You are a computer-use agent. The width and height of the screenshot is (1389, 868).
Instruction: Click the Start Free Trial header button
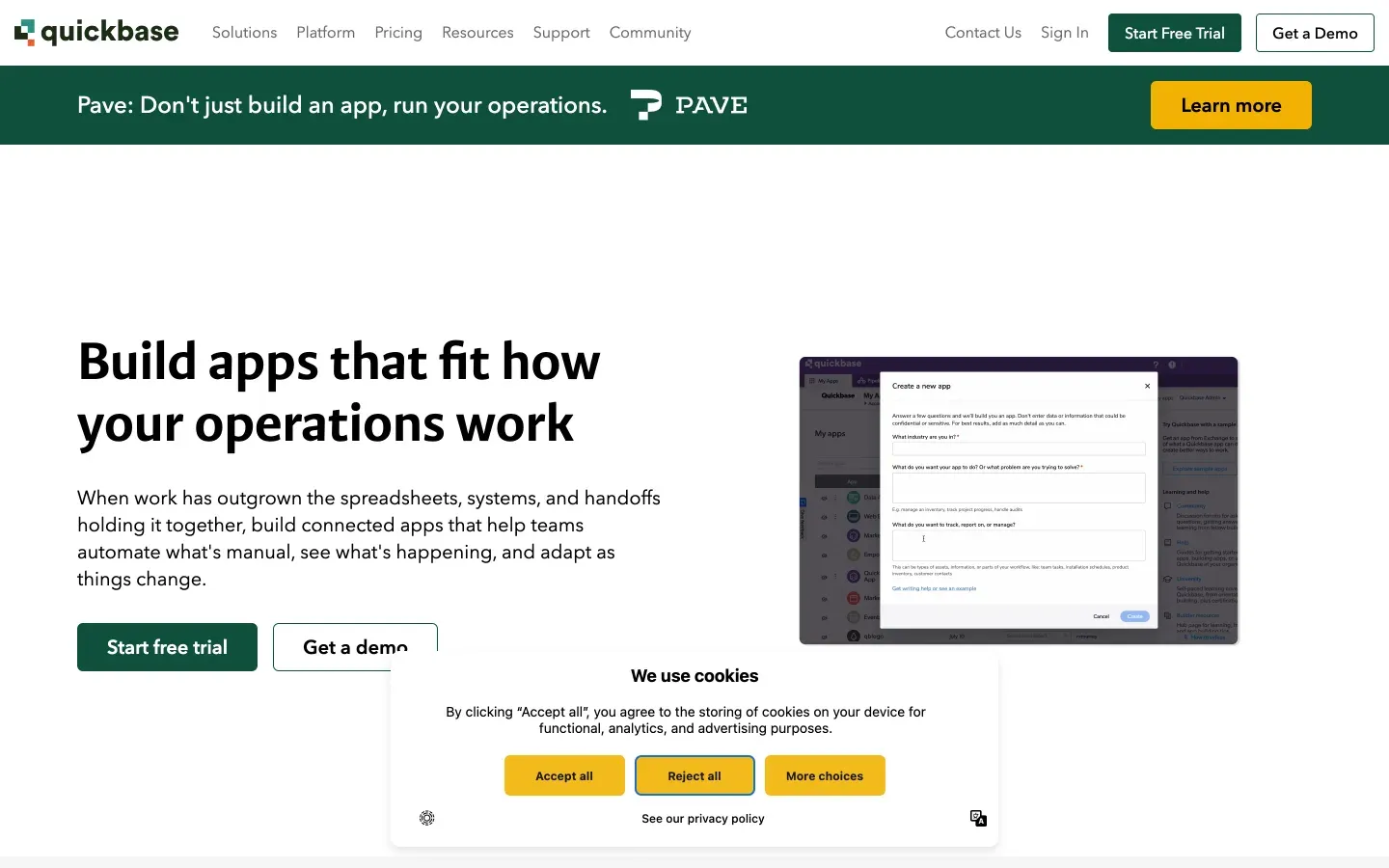pos(1175,33)
